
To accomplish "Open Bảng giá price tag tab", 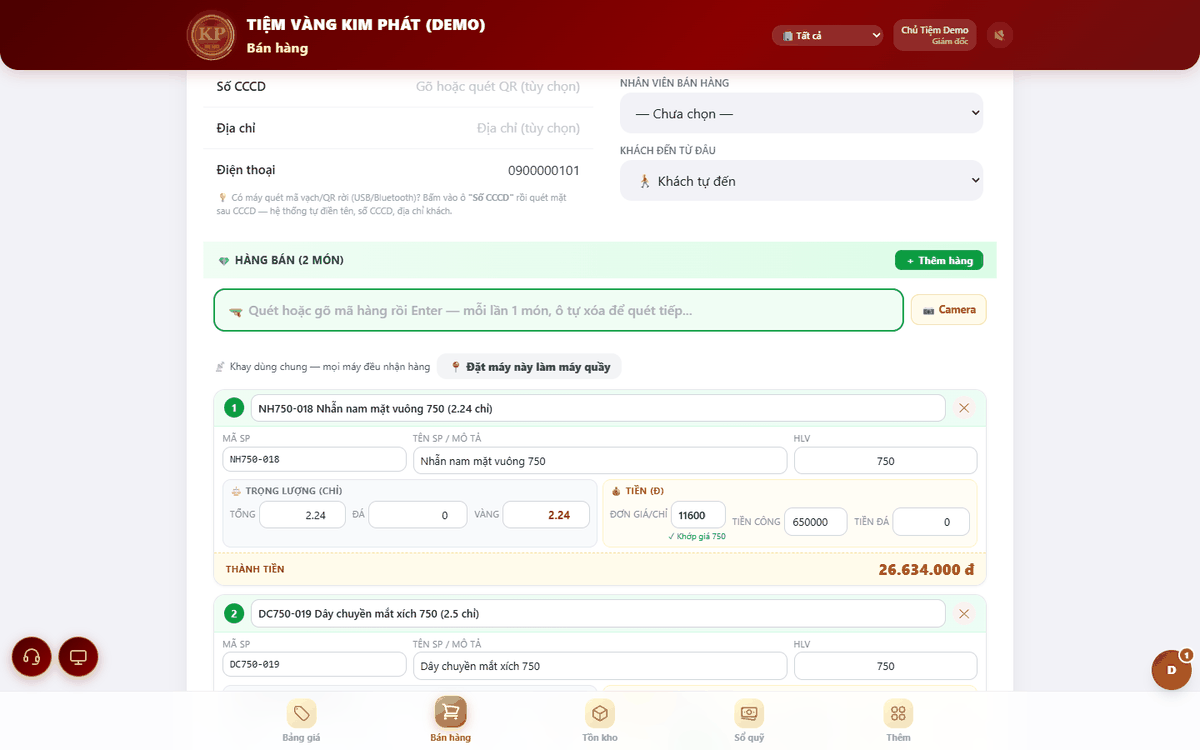I will tap(301, 721).
